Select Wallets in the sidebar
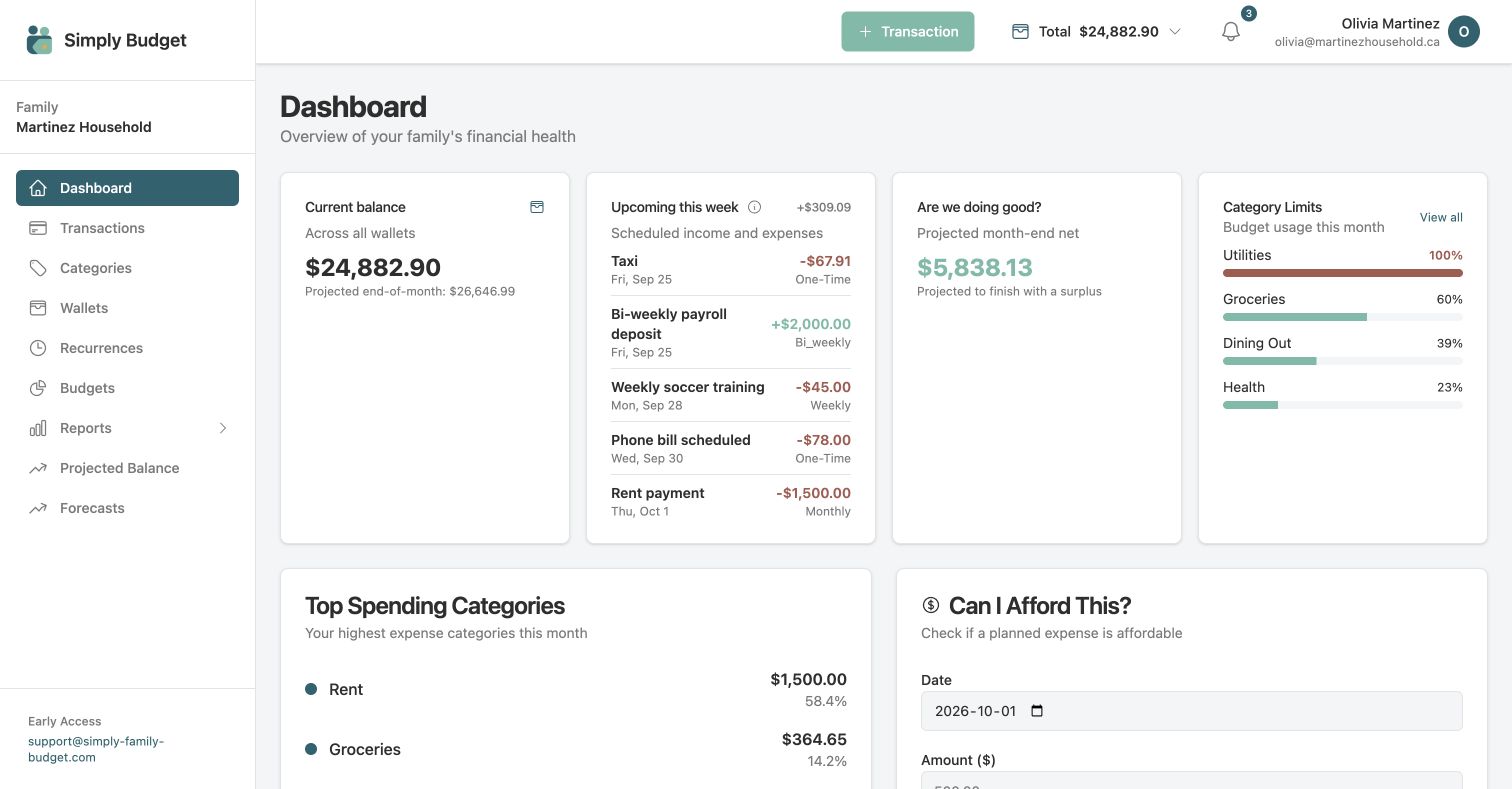 127,308
